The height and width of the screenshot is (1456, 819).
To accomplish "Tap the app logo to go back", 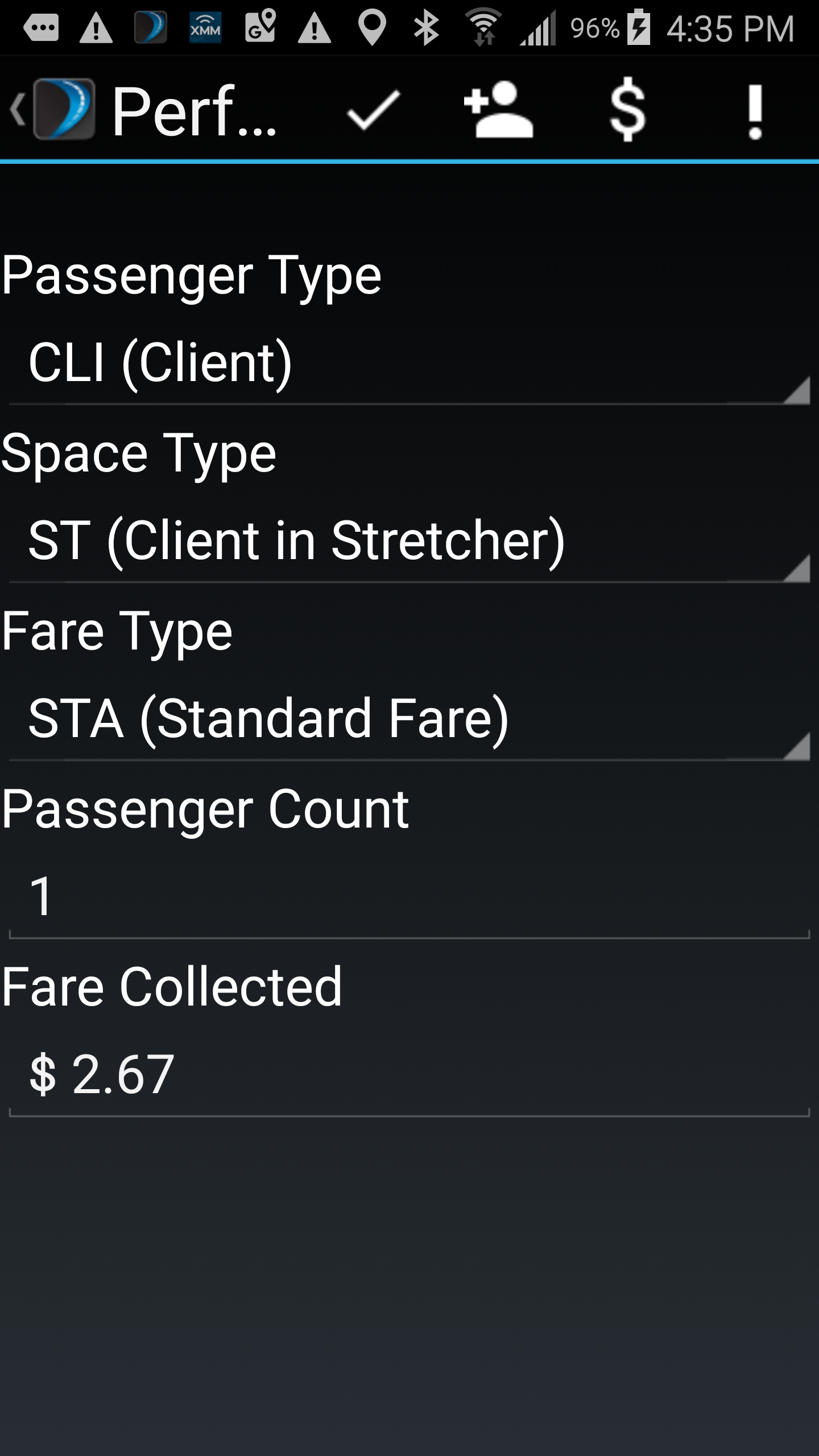I will point(64,109).
